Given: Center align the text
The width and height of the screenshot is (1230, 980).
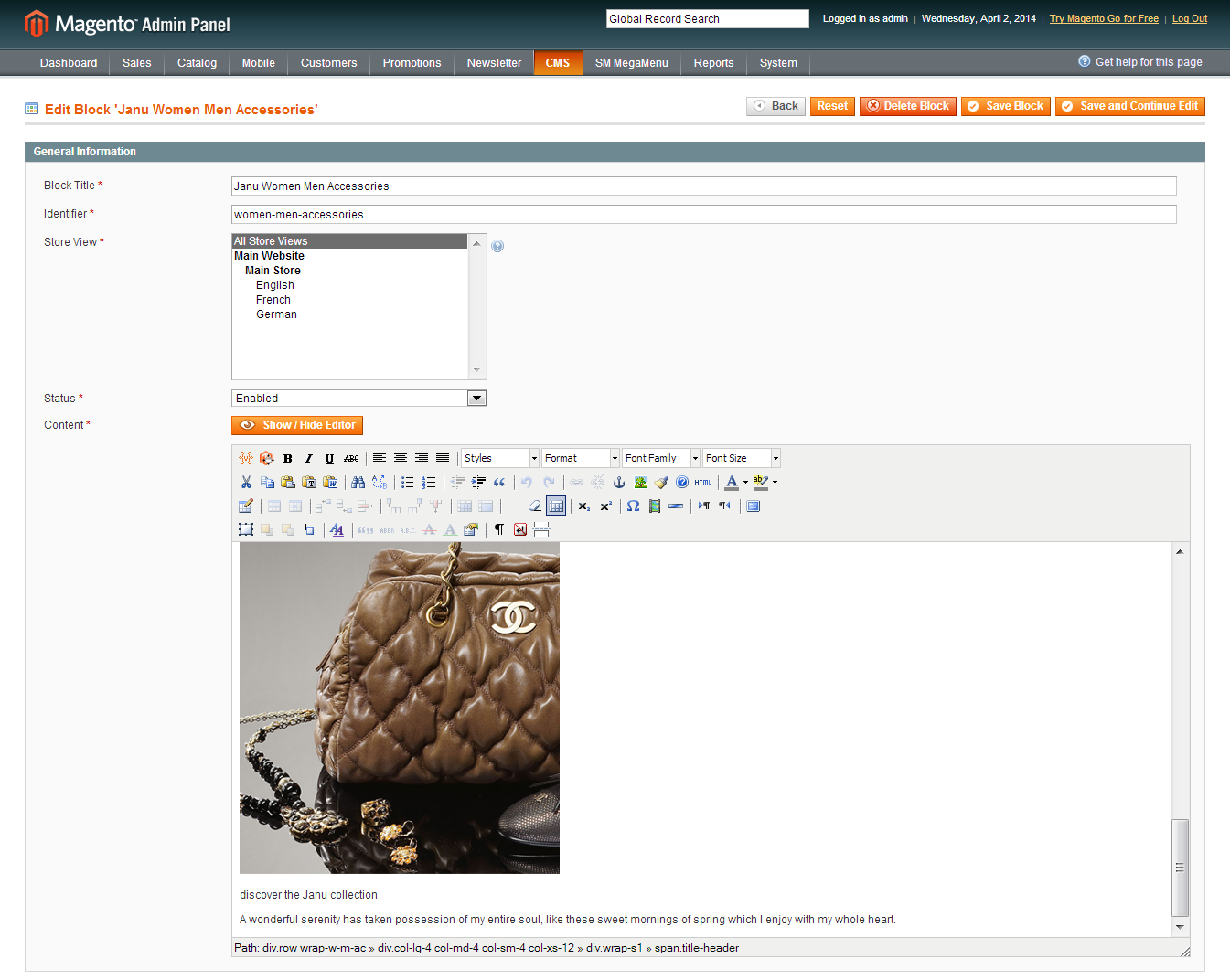Looking at the screenshot, I should click(x=400, y=458).
